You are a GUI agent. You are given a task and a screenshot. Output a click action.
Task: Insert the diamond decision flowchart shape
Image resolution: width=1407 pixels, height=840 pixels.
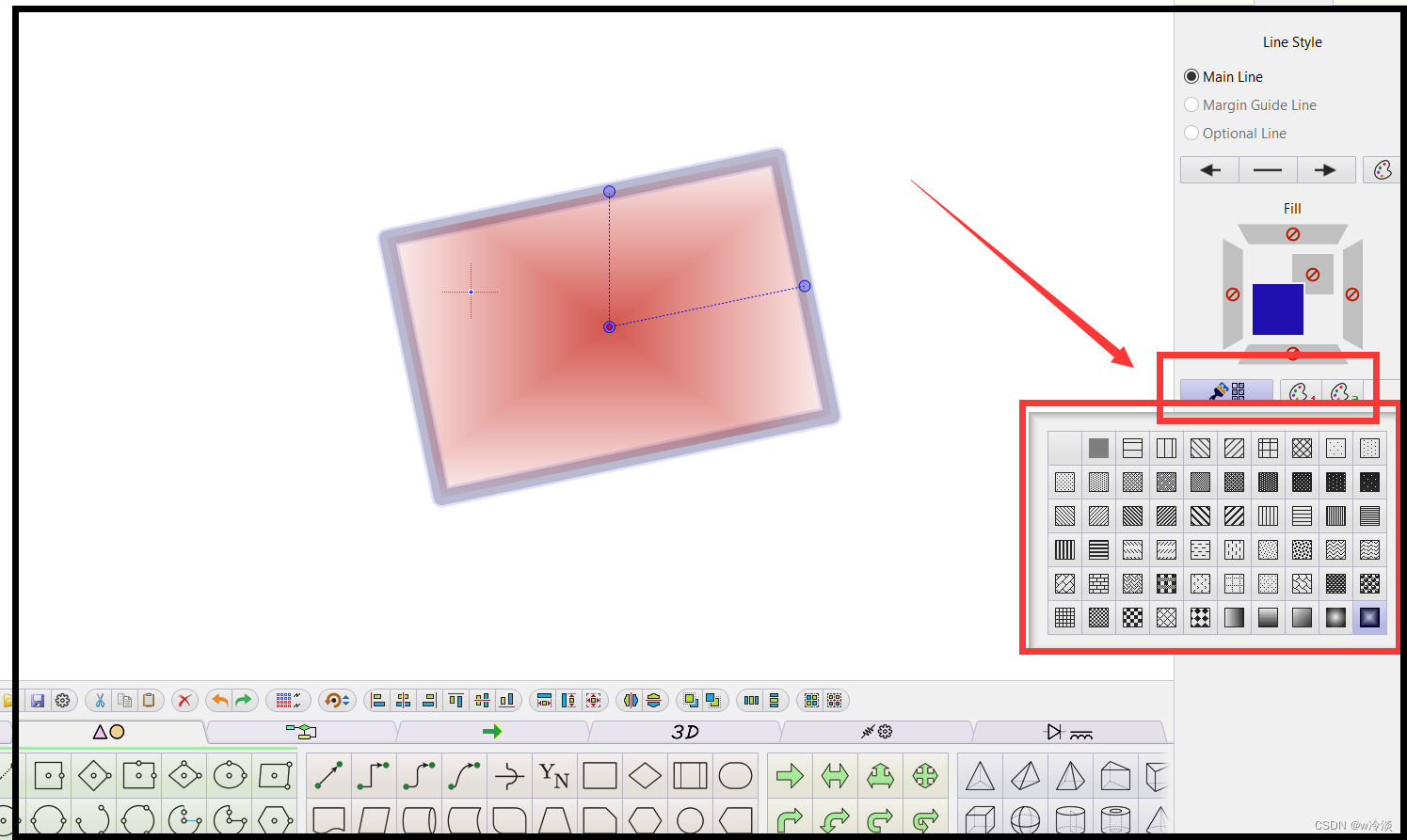[645, 776]
